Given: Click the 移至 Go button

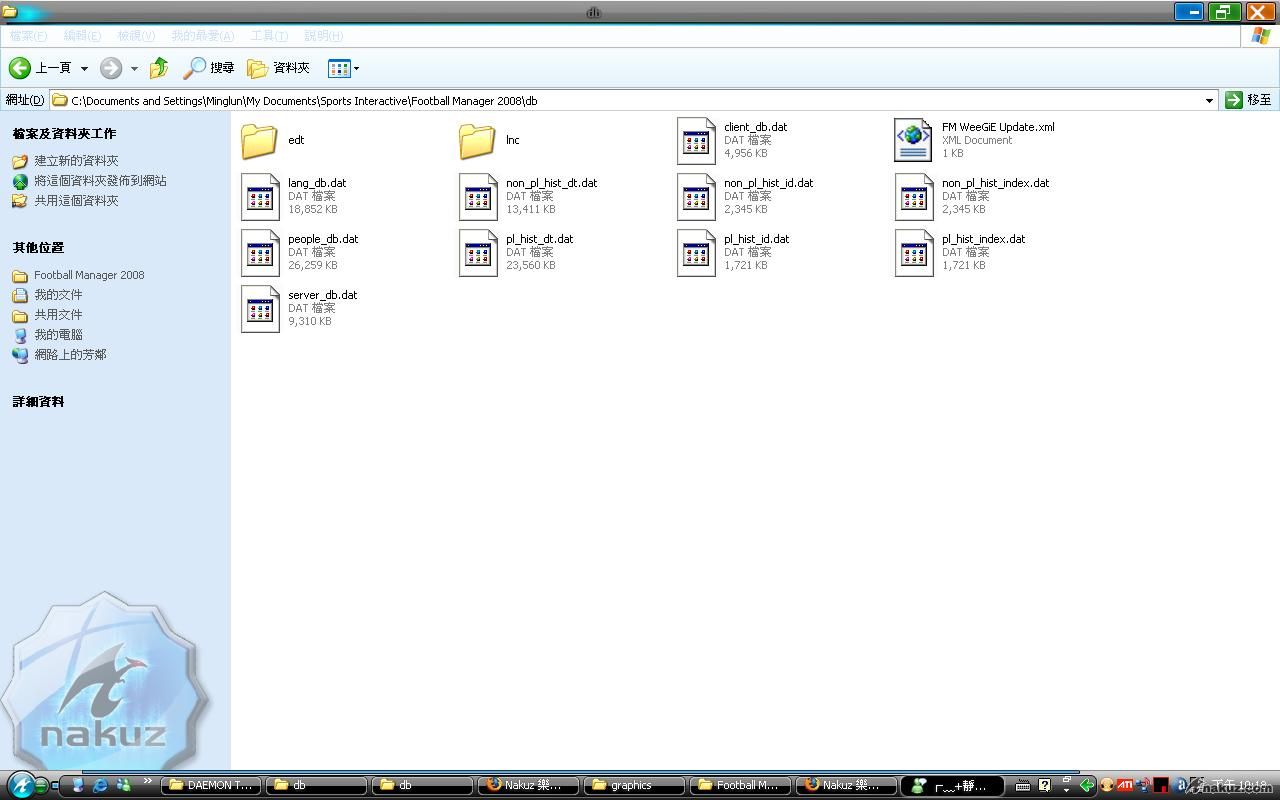Looking at the screenshot, I should click(x=1249, y=100).
